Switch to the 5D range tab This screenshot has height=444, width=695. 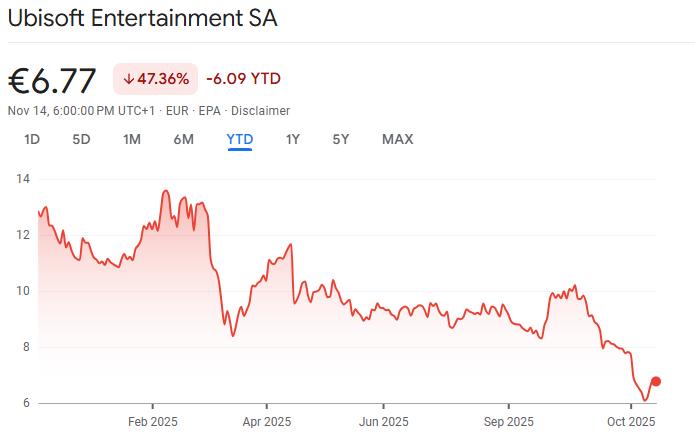[81, 139]
